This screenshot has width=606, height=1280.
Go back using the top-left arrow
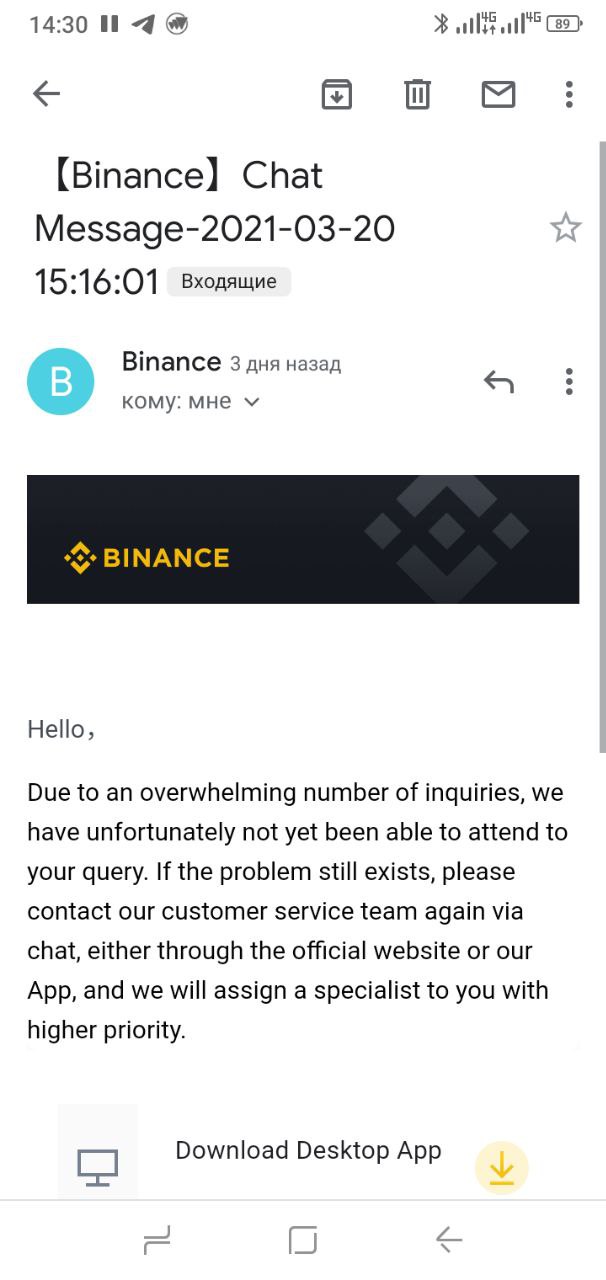pyautogui.click(x=46, y=94)
